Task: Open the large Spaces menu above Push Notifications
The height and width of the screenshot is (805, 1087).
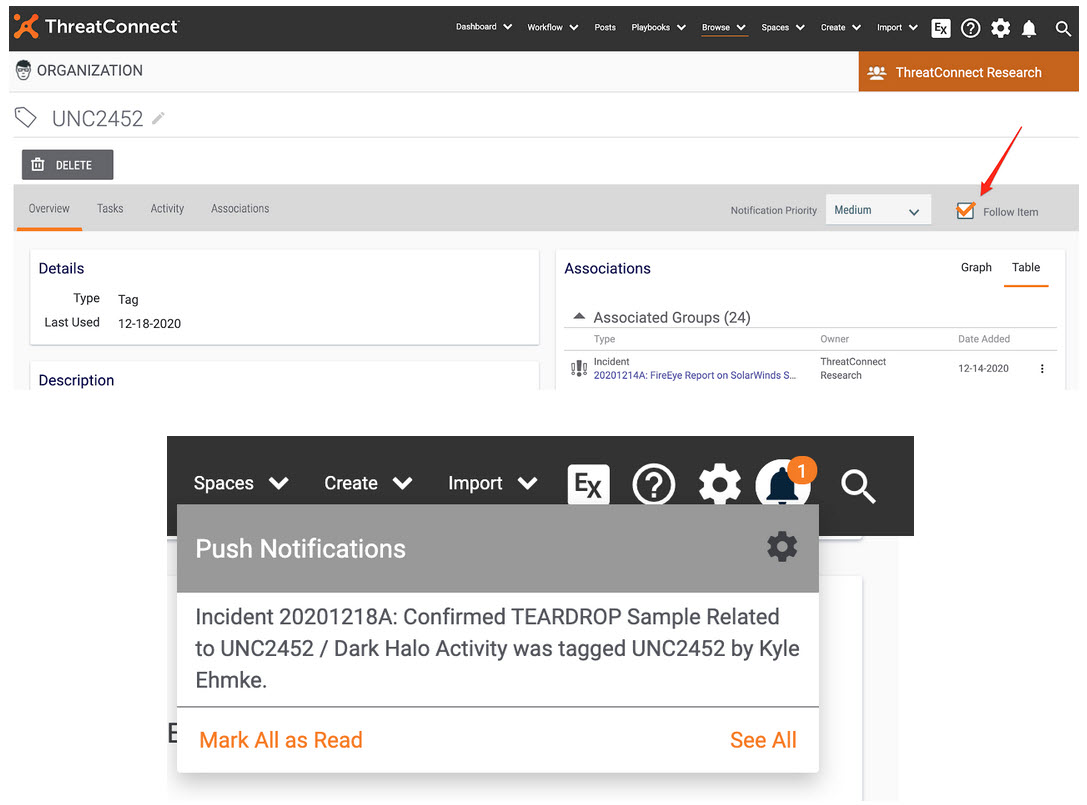Action: [x=241, y=483]
